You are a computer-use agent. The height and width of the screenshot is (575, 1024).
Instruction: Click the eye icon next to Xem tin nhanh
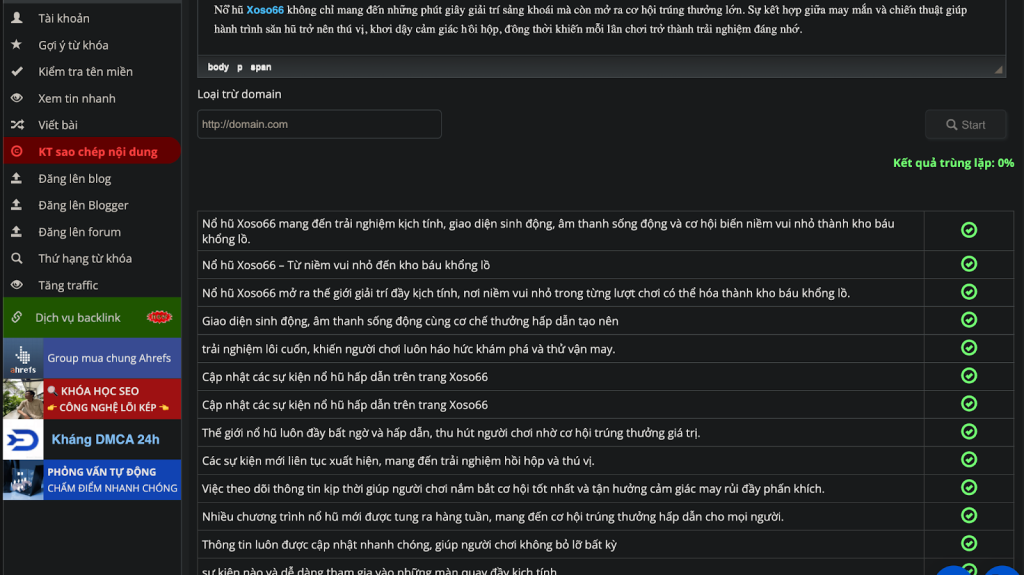click(16, 98)
